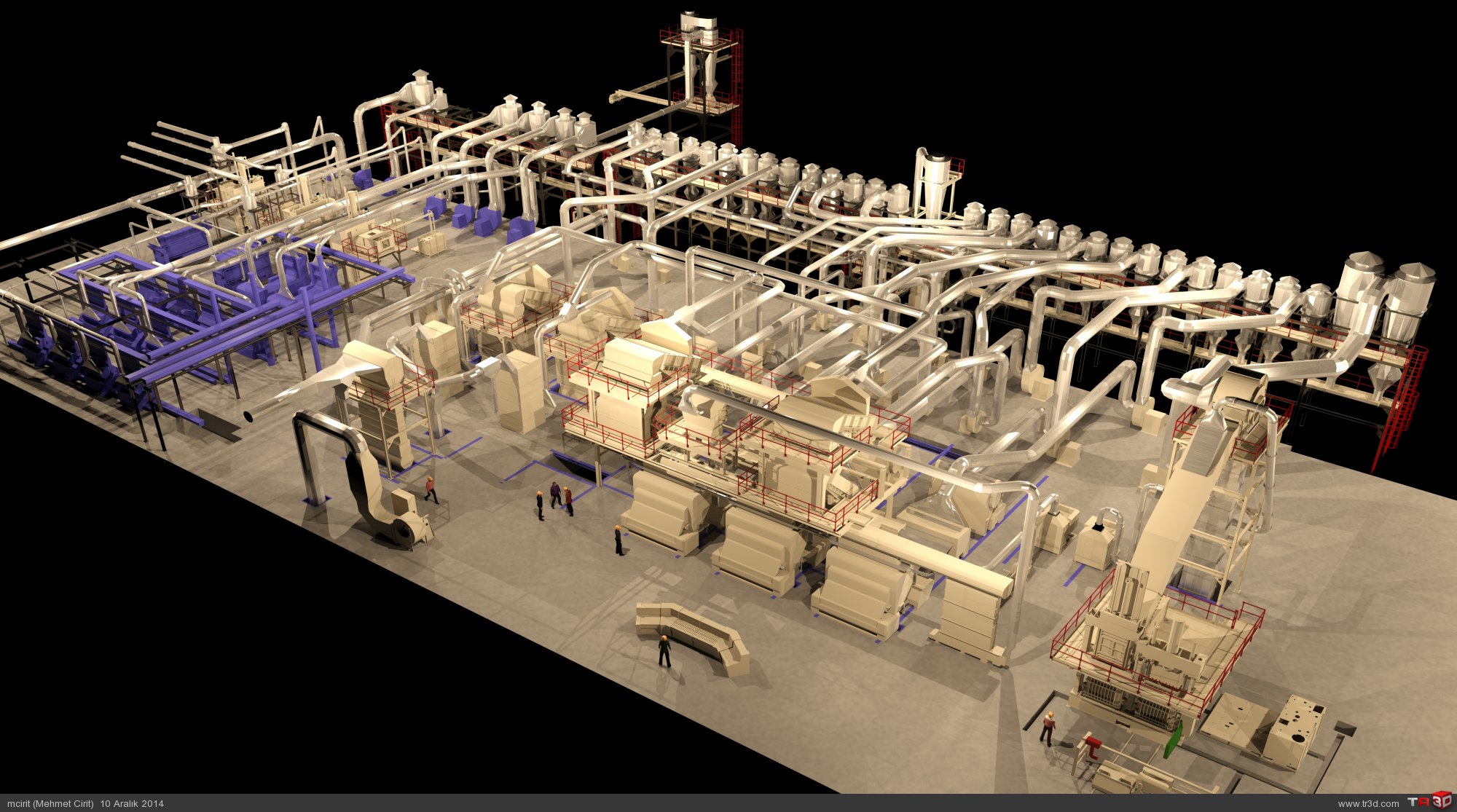Click the author name mcirit (Mehmet Cirit)
The image size is (1457, 812).
[x=50, y=804]
